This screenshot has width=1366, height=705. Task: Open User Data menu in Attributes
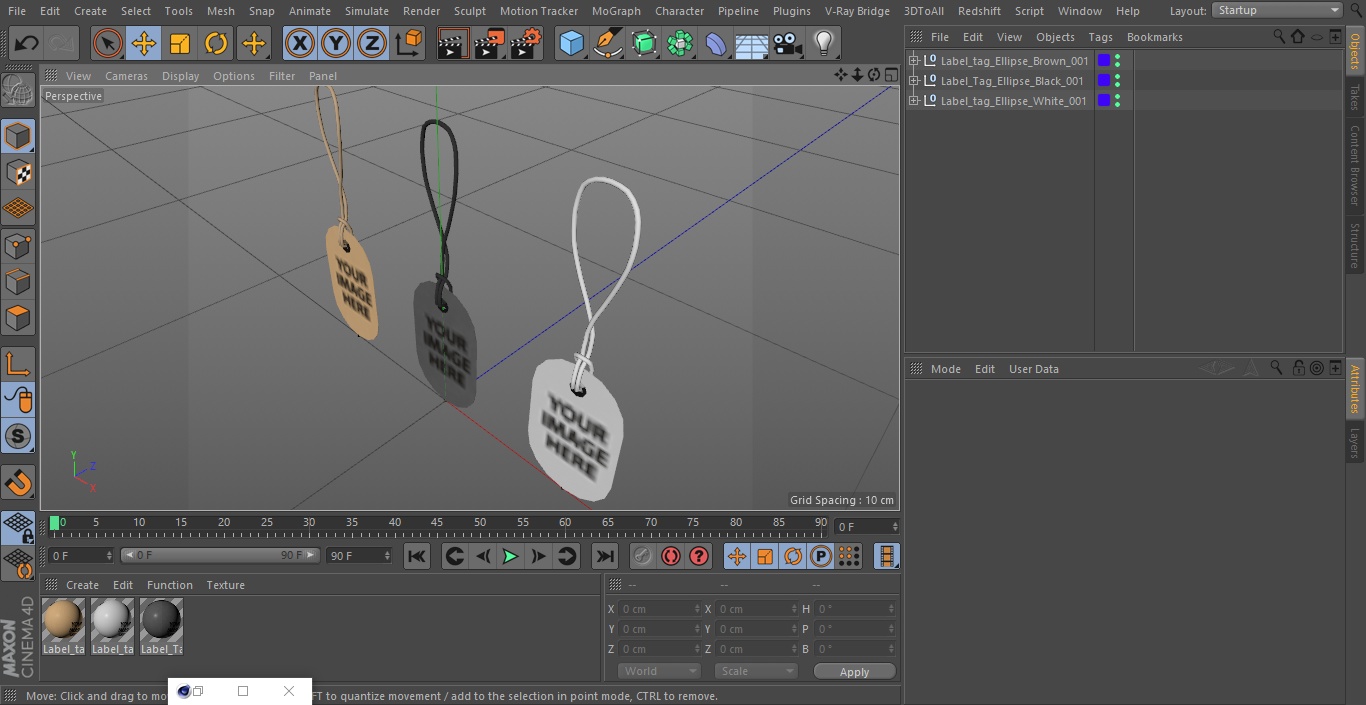(1033, 369)
